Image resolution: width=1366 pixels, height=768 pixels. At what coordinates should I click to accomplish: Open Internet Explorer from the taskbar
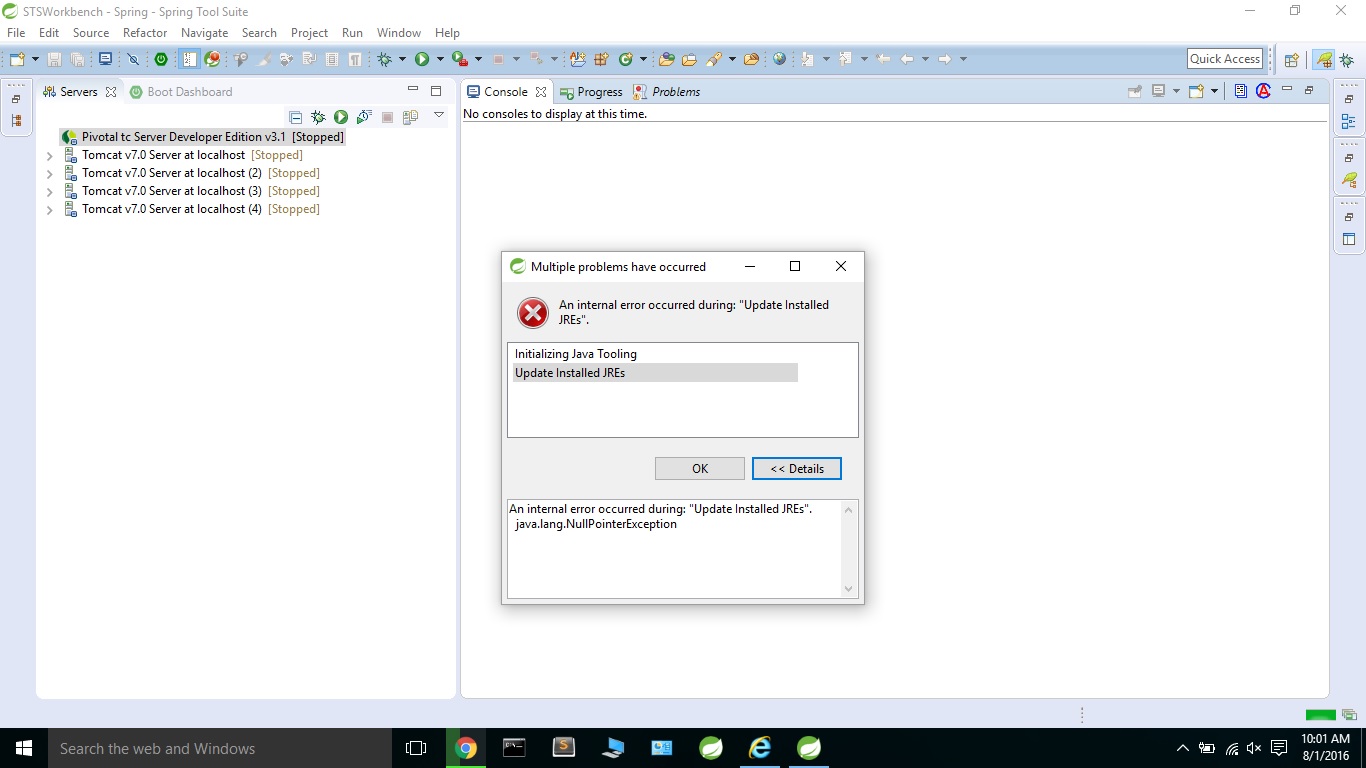coord(761,748)
